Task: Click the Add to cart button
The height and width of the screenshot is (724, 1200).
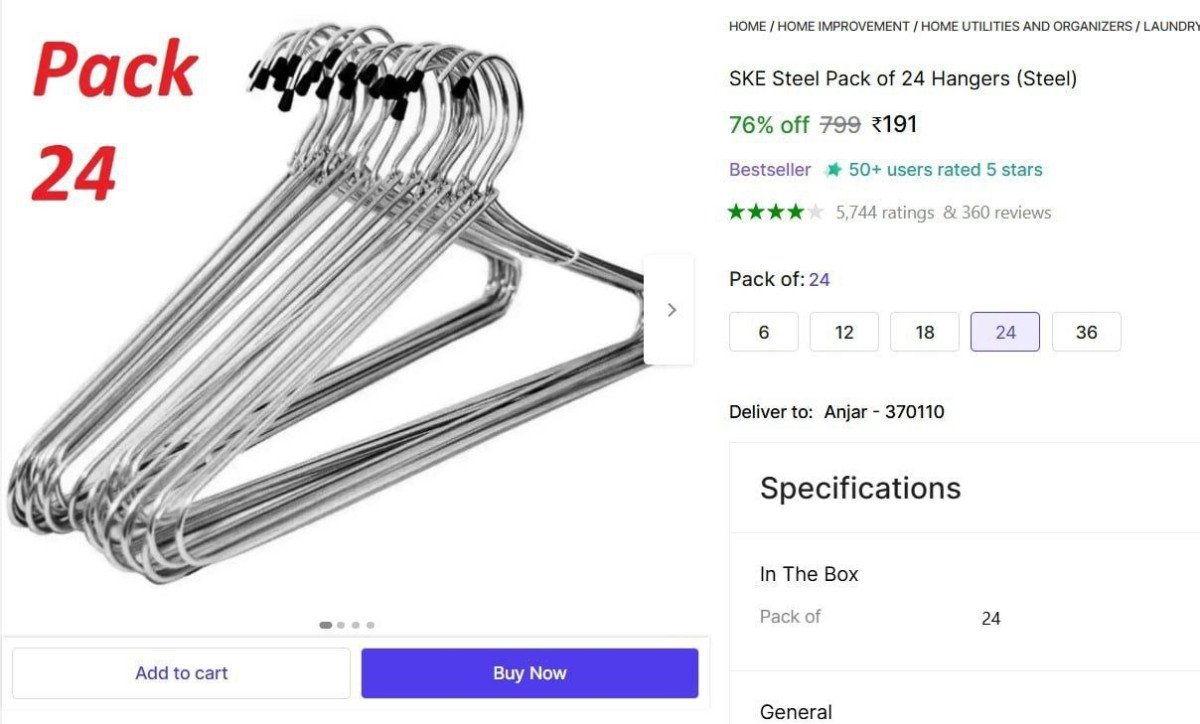Action: click(181, 673)
